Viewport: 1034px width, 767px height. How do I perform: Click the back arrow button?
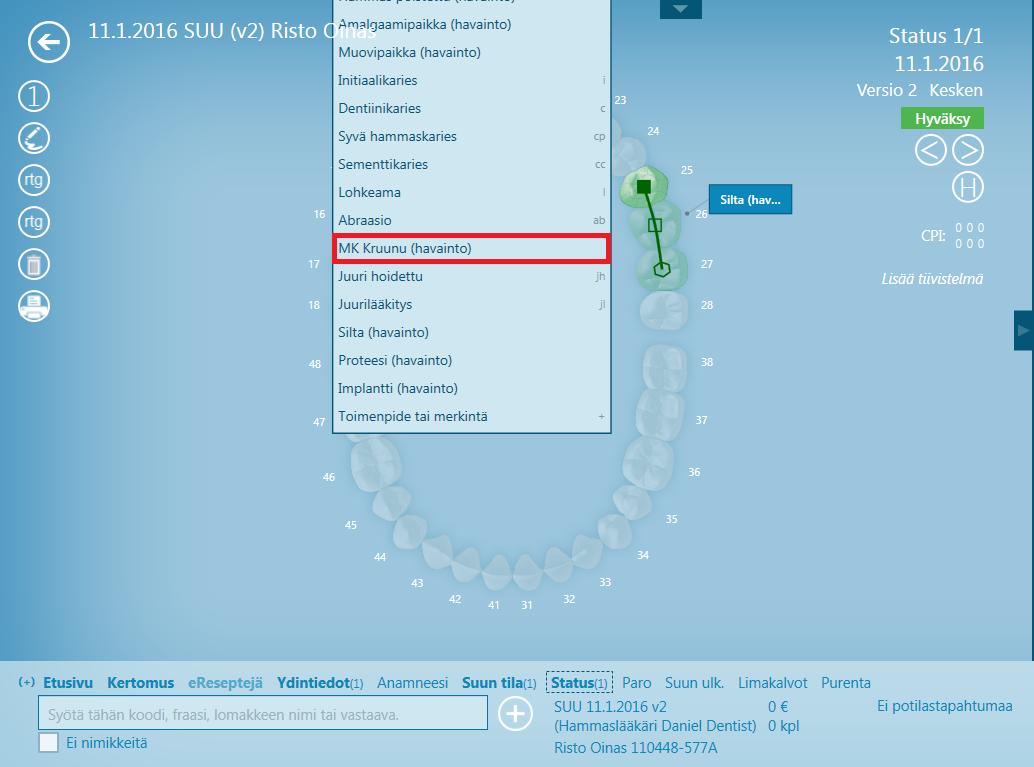(x=49, y=42)
